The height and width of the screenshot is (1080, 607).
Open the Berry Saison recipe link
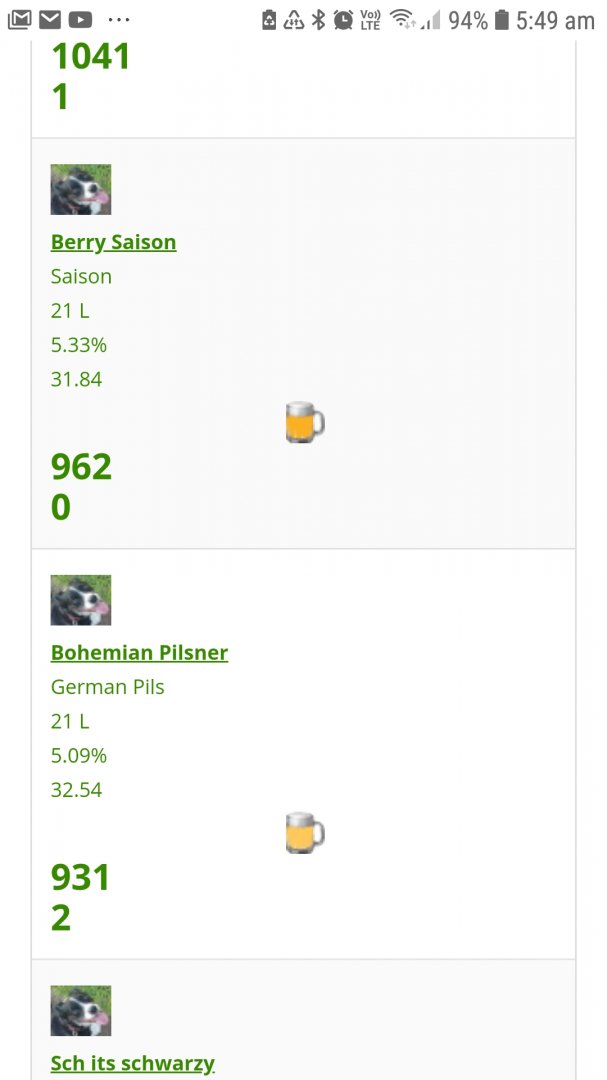click(113, 242)
